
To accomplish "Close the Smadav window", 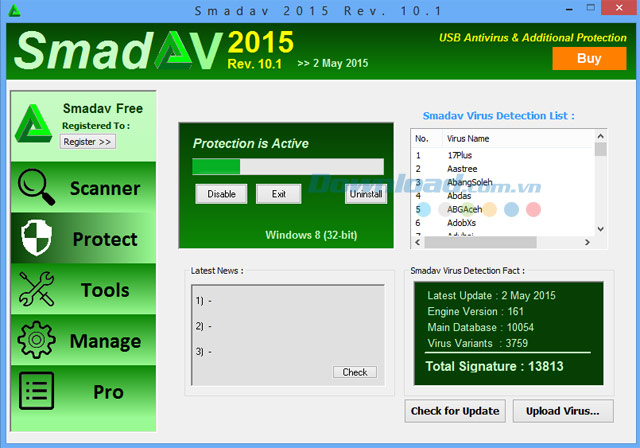I will 619,8.
